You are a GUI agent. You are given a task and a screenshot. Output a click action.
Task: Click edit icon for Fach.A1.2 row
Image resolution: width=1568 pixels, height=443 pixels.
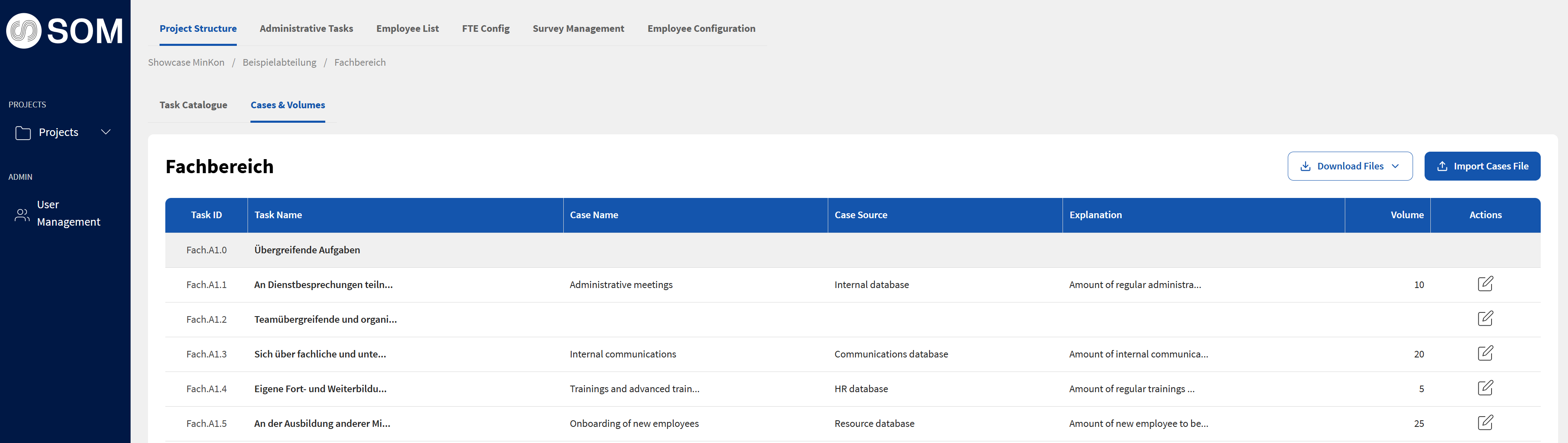click(1485, 319)
